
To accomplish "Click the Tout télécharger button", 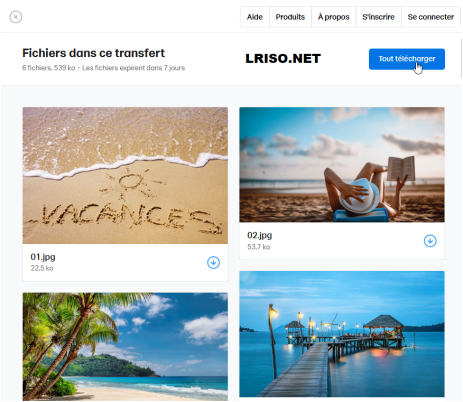I will click(x=407, y=59).
